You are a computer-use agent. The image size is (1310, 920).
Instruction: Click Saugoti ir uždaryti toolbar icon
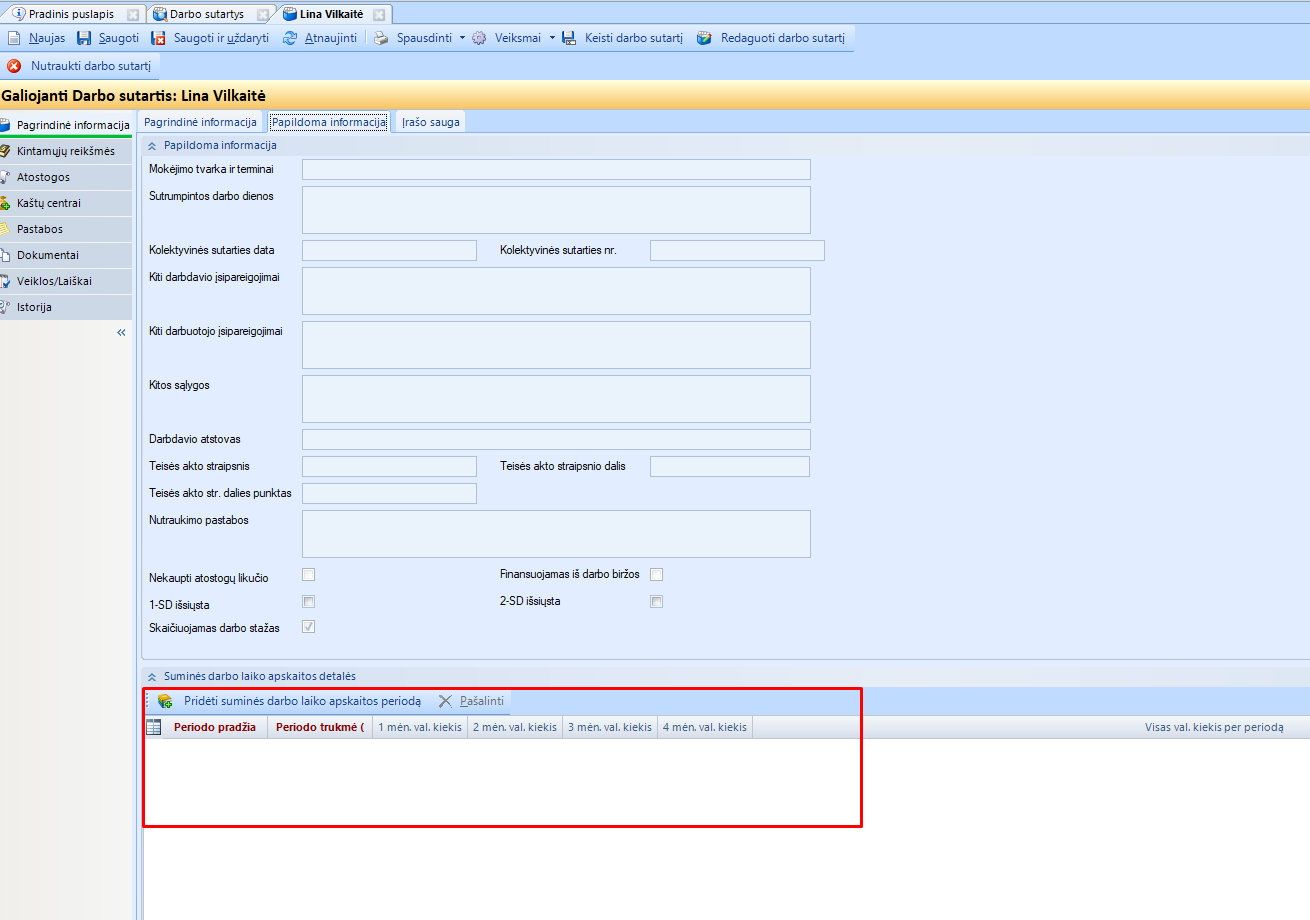click(x=158, y=38)
